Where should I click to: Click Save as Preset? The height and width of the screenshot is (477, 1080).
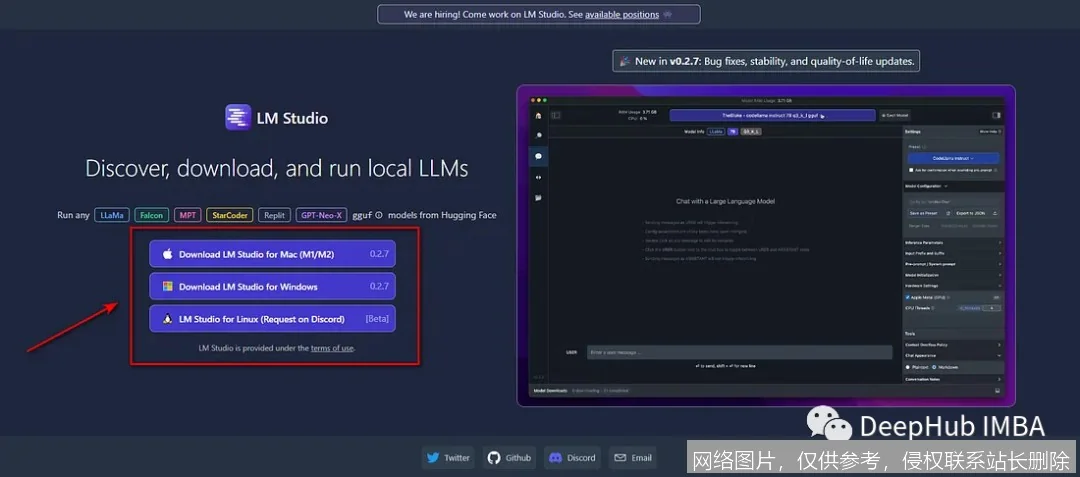point(928,213)
